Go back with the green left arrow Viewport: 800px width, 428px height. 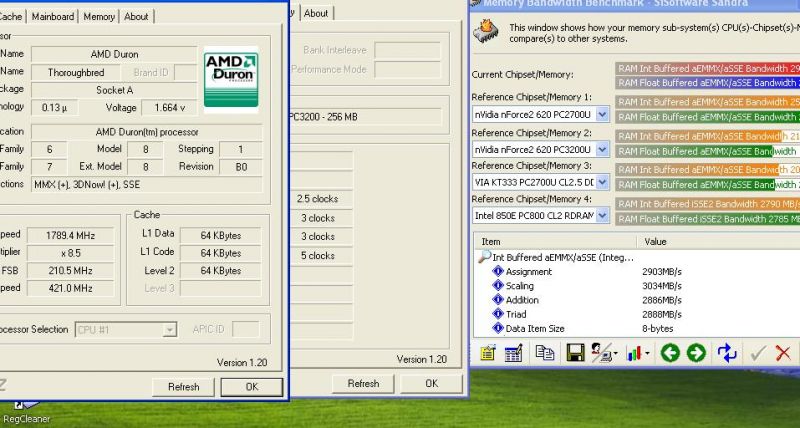pyautogui.click(x=670, y=353)
